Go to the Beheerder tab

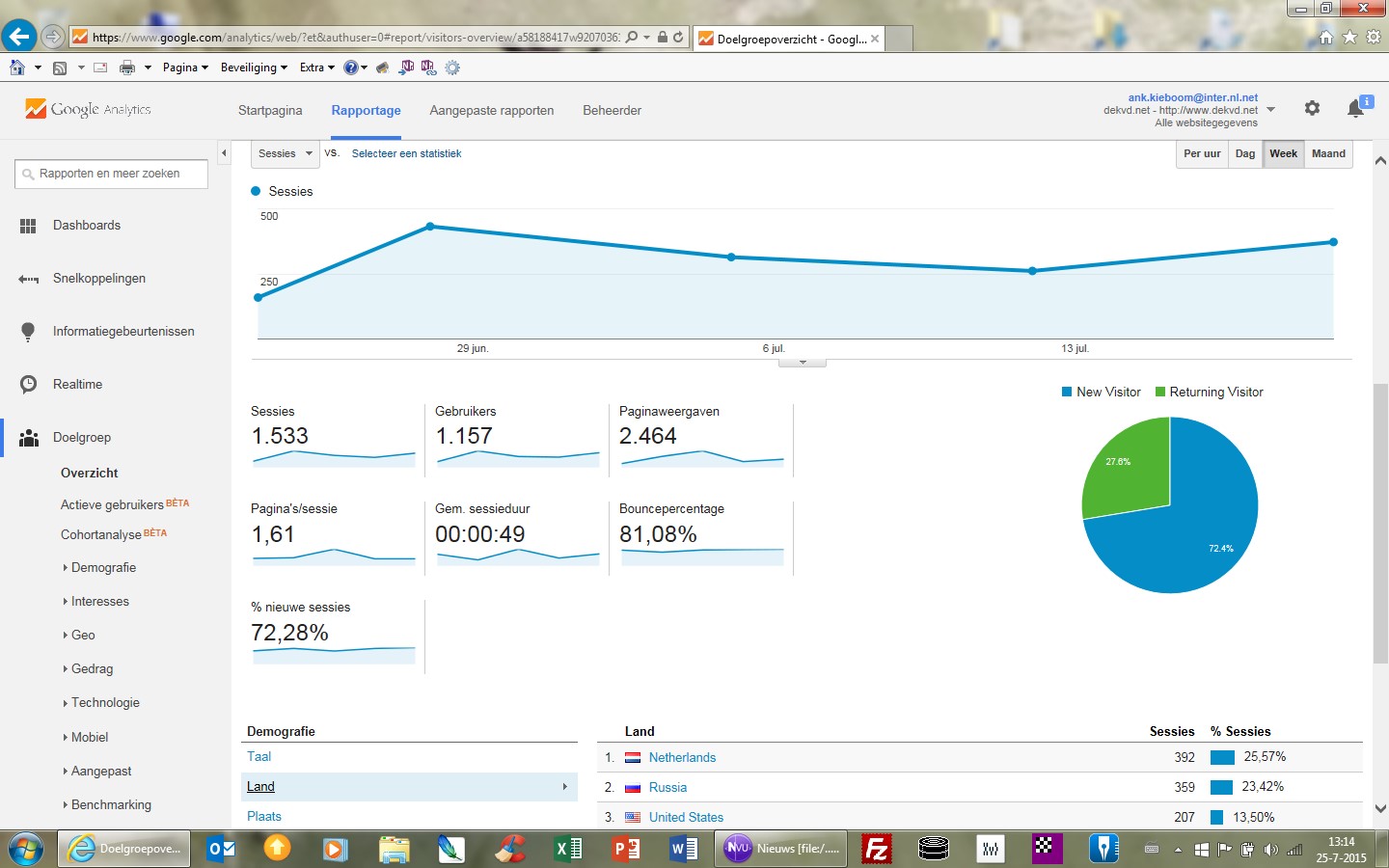(612, 111)
